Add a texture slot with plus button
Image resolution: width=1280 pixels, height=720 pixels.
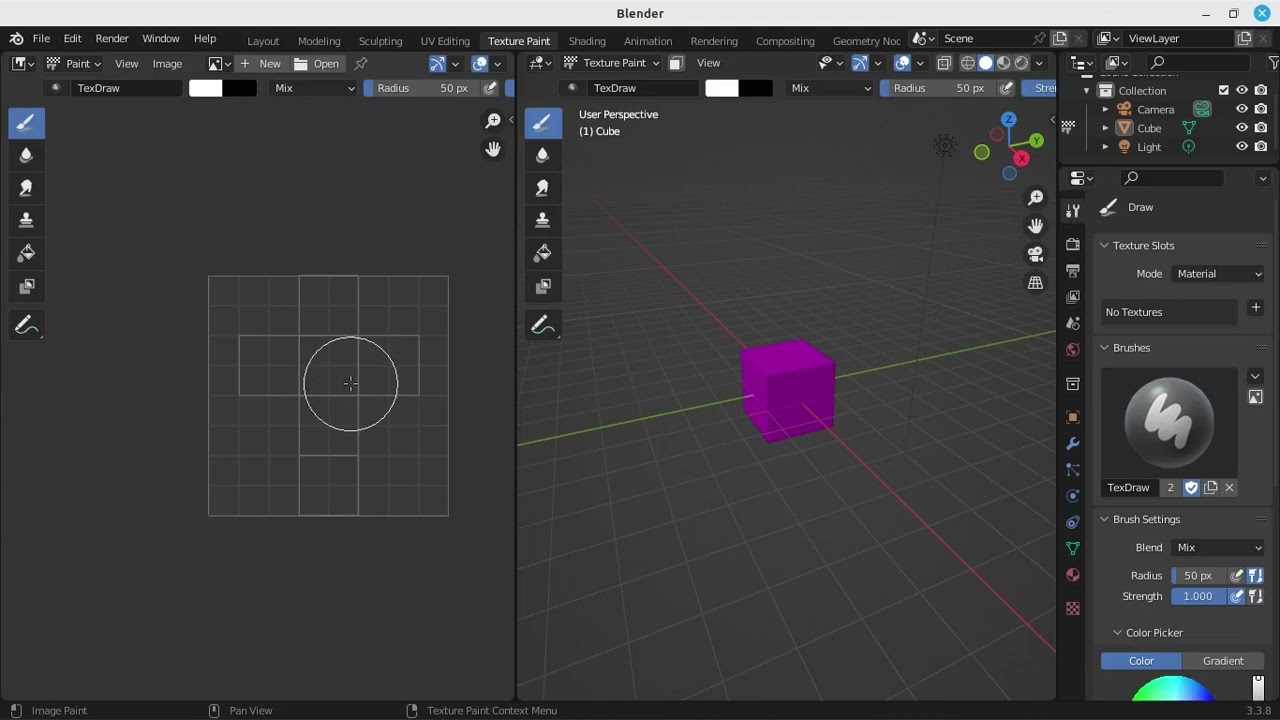tap(1256, 308)
